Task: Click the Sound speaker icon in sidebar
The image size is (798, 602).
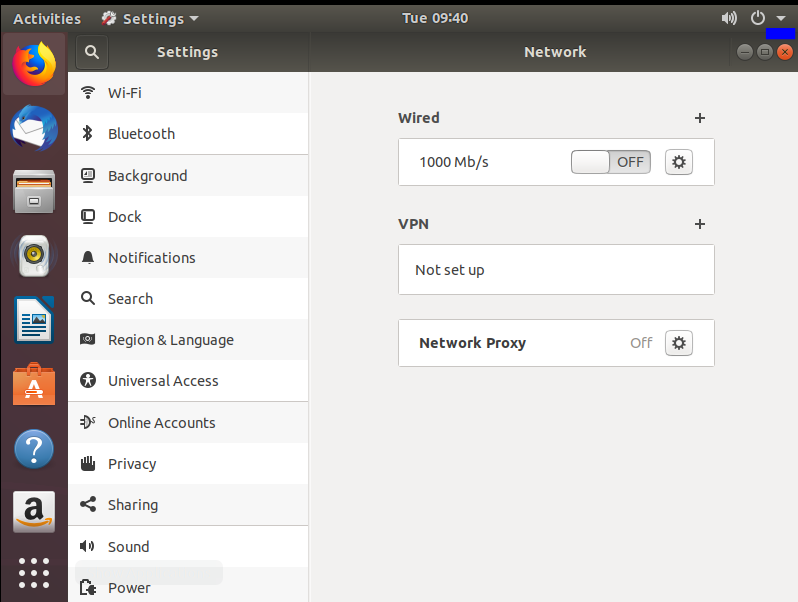Action: (x=87, y=546)
